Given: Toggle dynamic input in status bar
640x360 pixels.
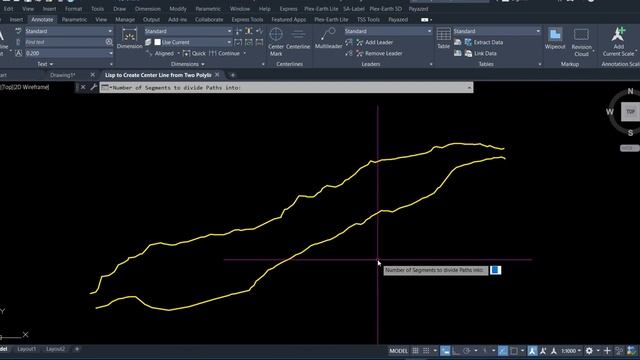Looking at the screenshot, I should (445, 351).
